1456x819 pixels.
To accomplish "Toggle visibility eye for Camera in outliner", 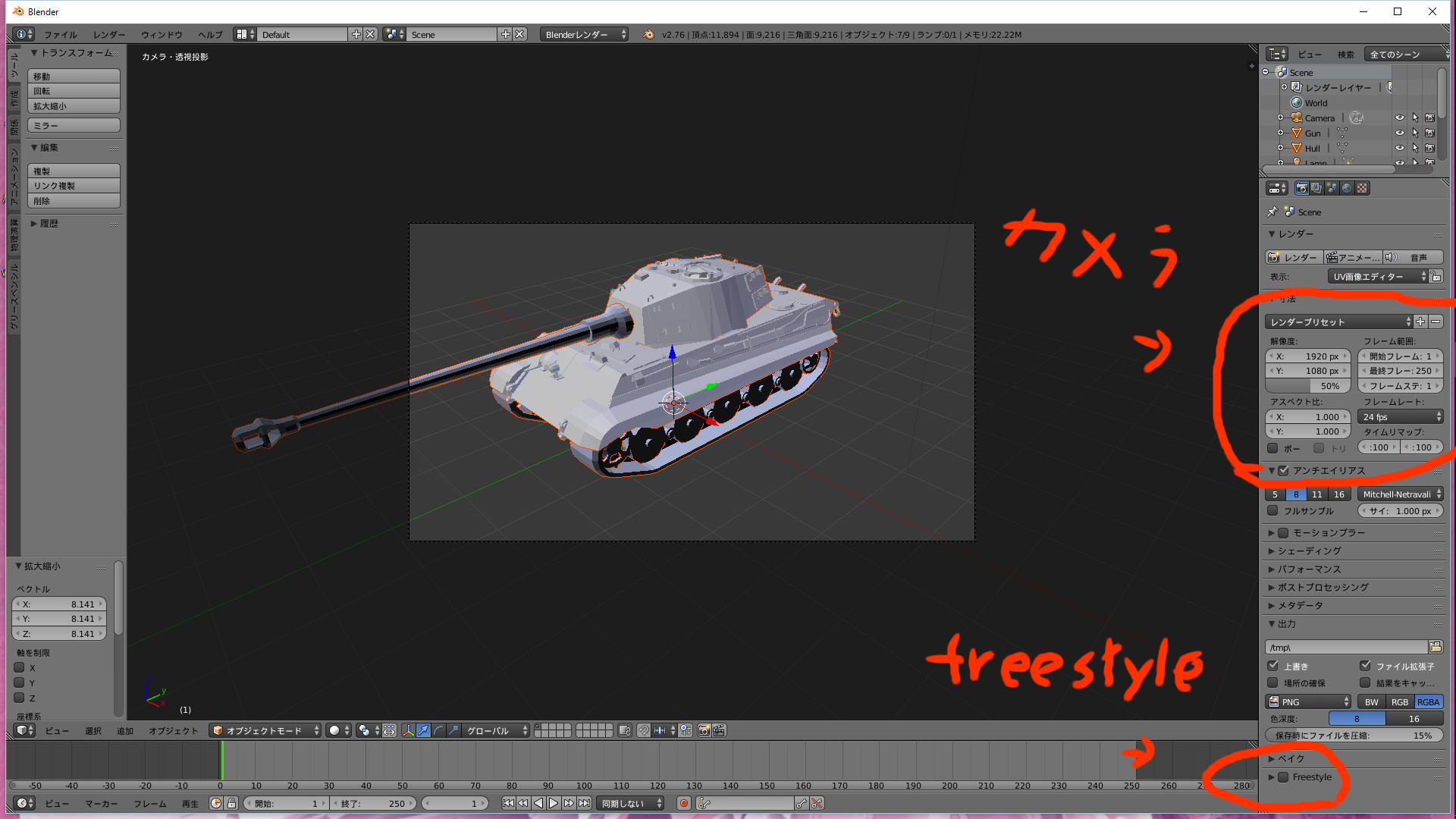I will 1399,118.
